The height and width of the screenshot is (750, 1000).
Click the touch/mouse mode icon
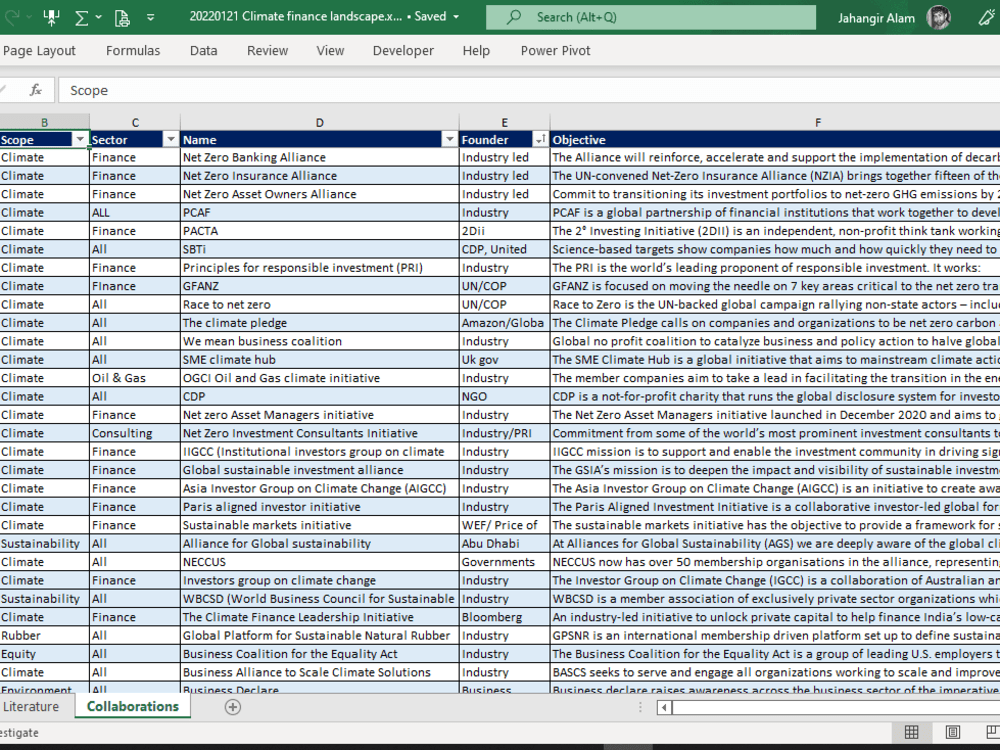tap(52, 17)
